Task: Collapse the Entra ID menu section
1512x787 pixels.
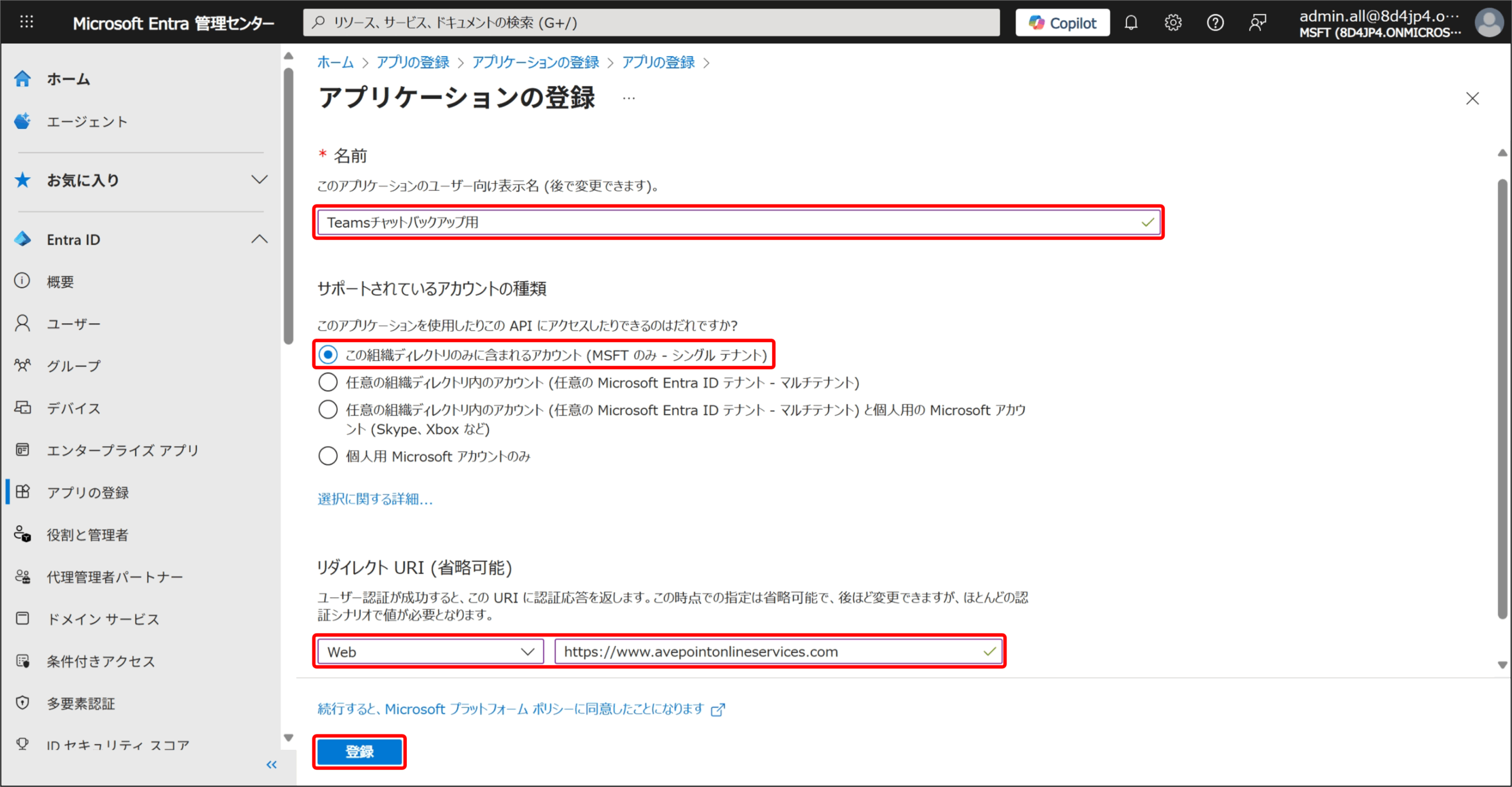Action: tap(259, 239)
